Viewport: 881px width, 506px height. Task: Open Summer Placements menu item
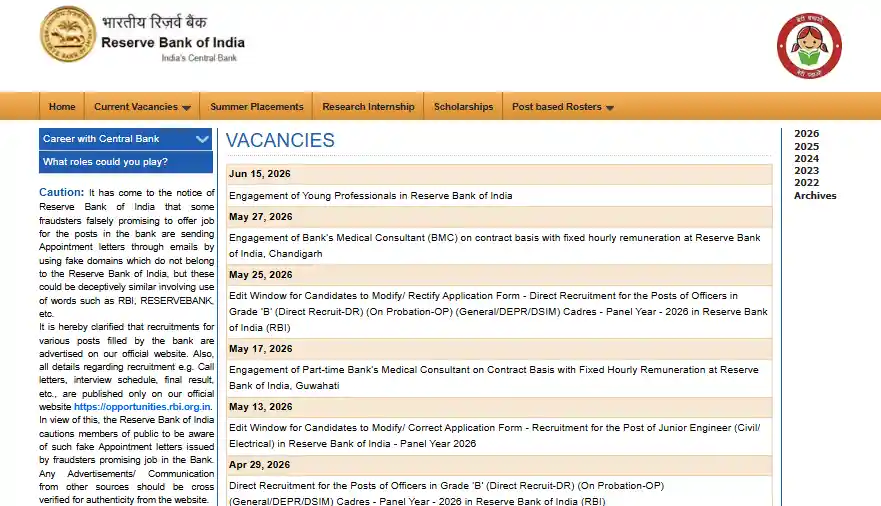(x=256, y=107)
